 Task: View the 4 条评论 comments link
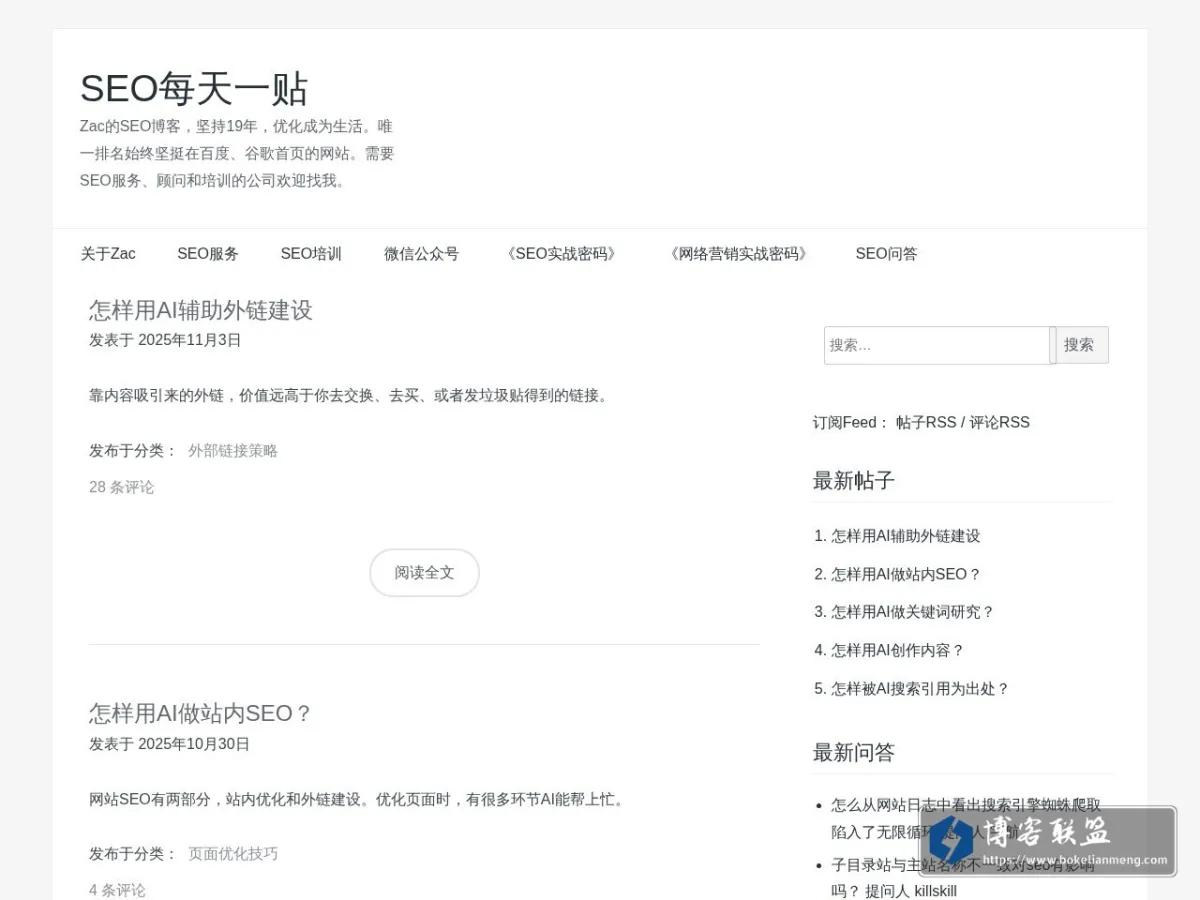[117, 890]
